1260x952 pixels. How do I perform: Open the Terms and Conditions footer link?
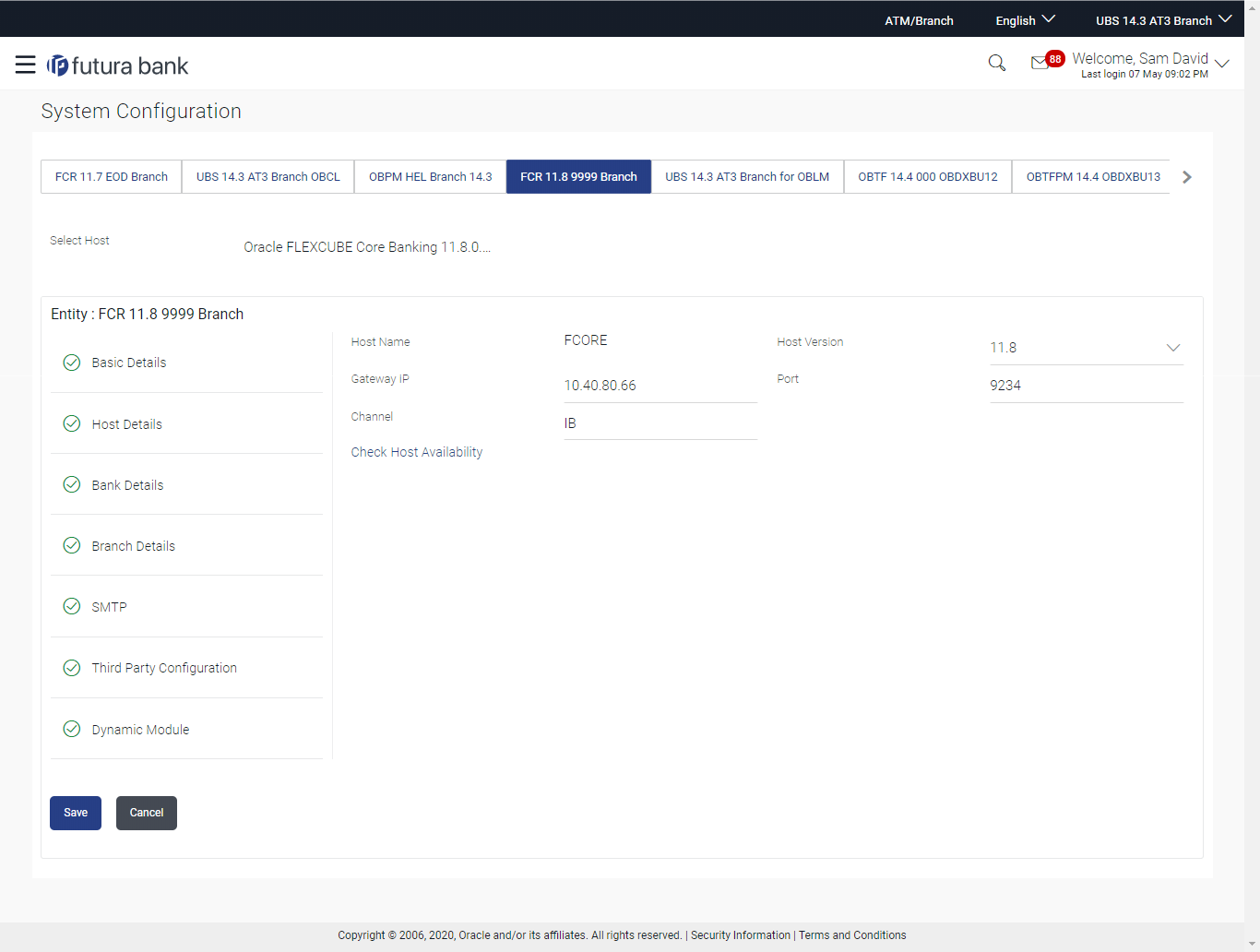[x=852, y=935]
